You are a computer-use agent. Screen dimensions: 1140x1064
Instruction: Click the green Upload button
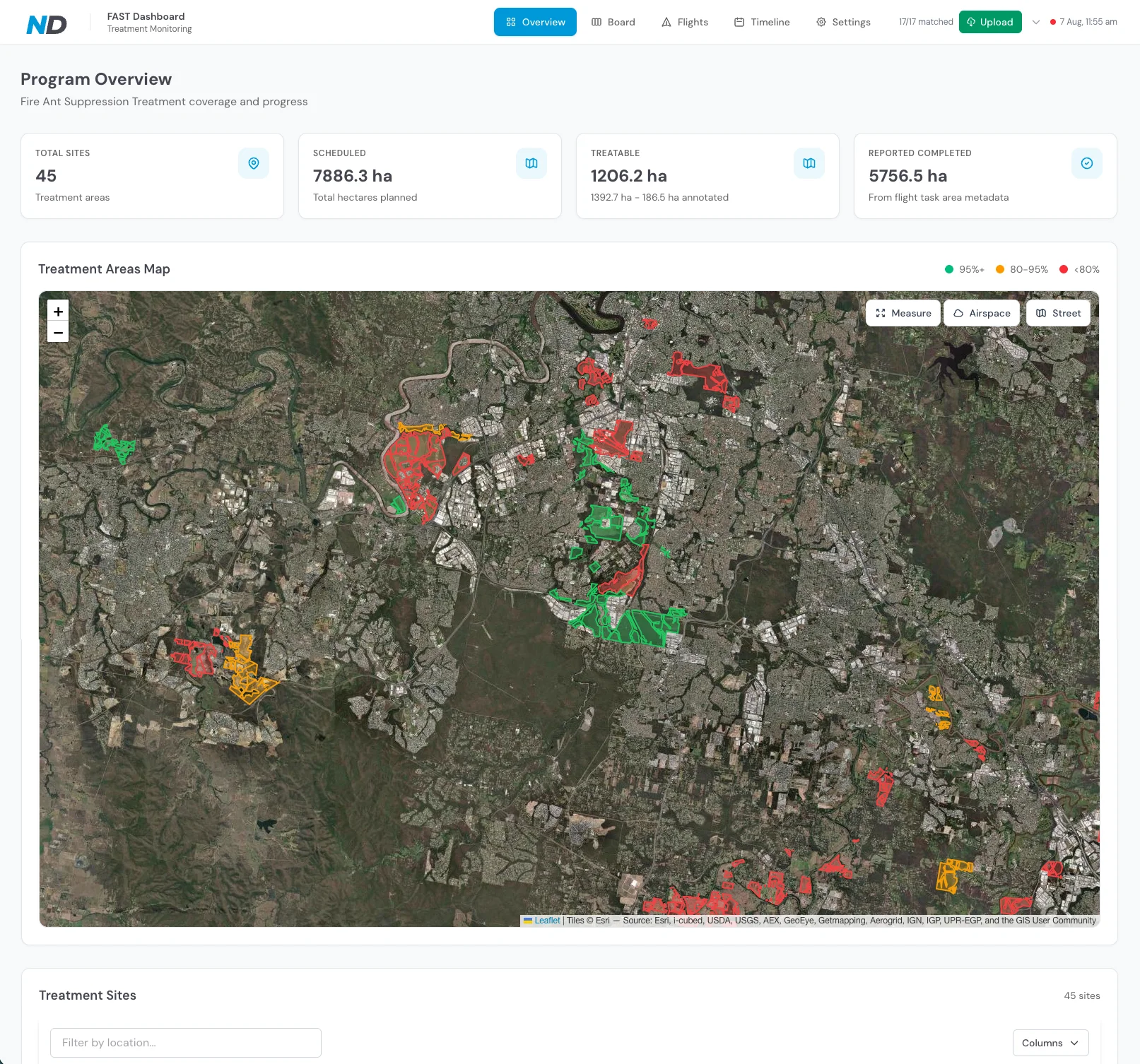(990, 22)
